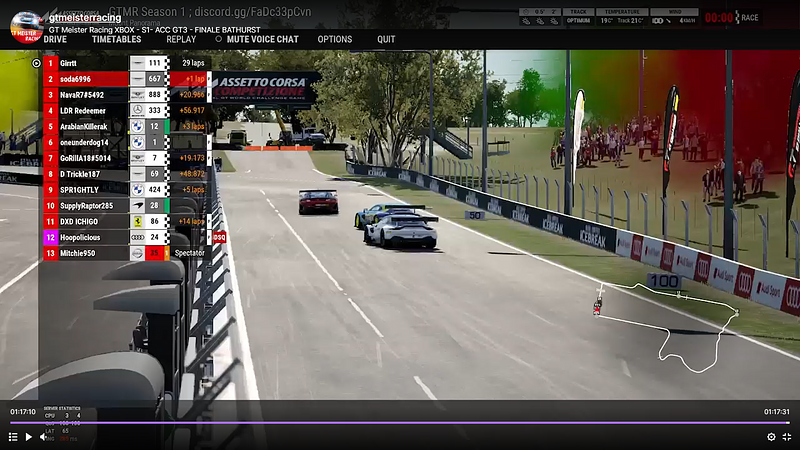Click the red 00:00 race timer

pos(718,18)
